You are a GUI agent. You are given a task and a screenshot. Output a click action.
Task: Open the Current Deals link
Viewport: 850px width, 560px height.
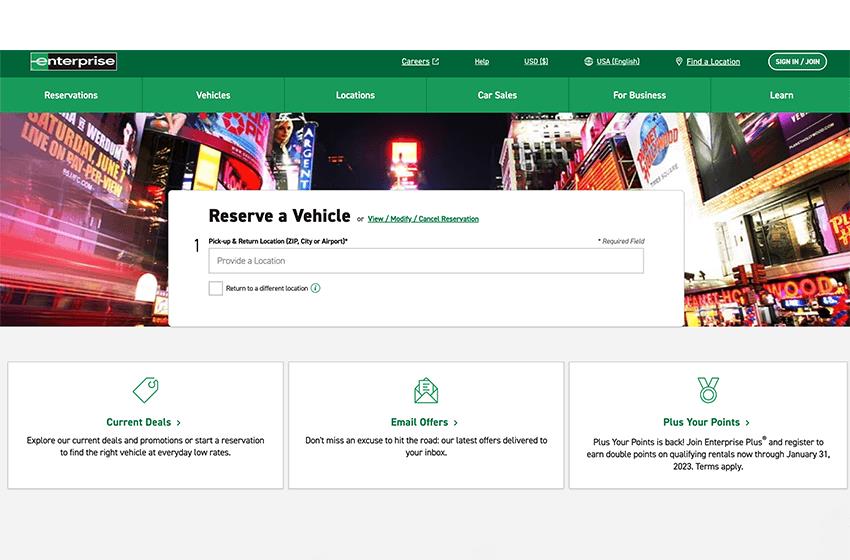(x=143, y=423)
